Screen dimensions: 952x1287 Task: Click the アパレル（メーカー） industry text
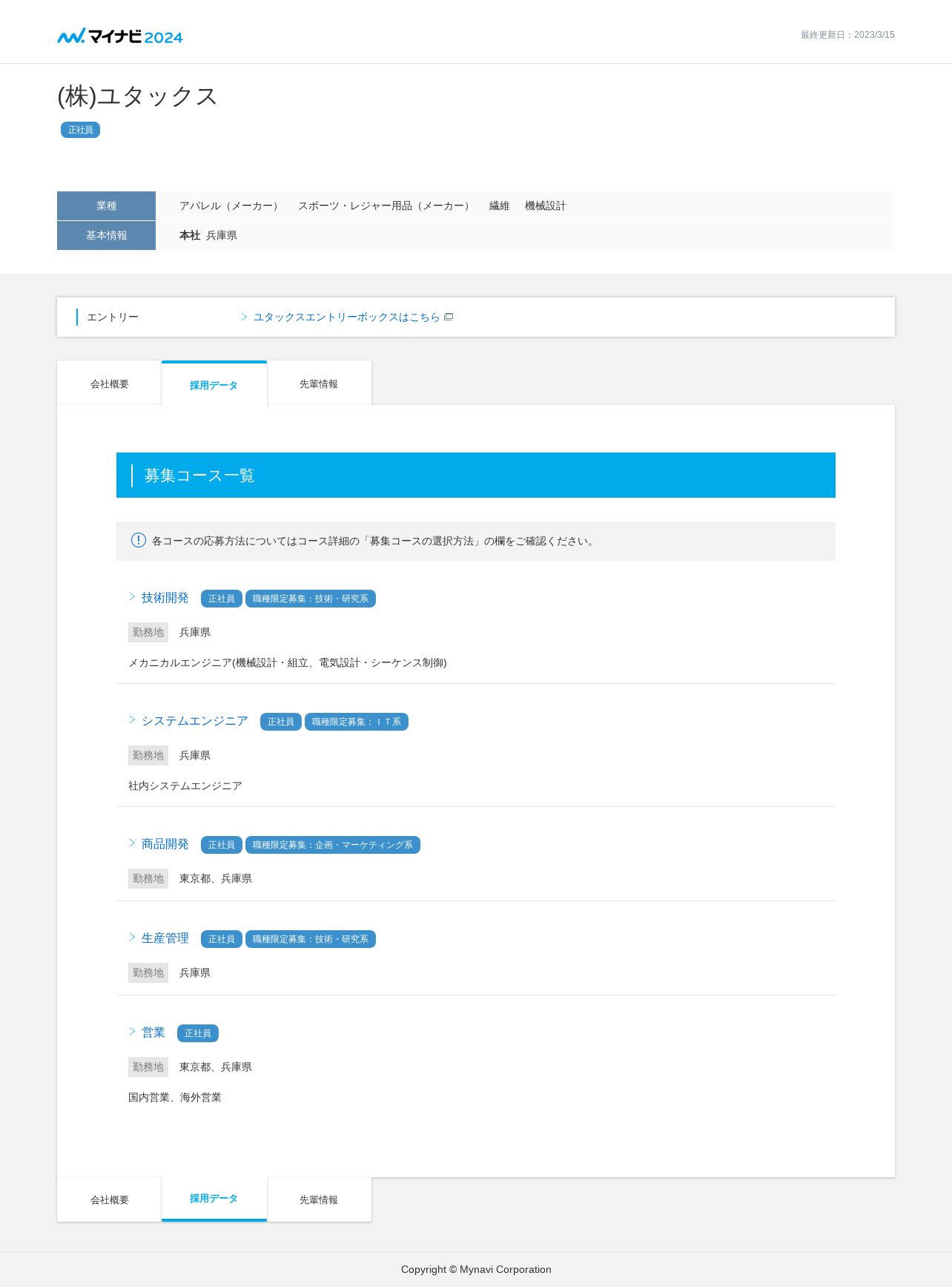(x=231, y=205)
